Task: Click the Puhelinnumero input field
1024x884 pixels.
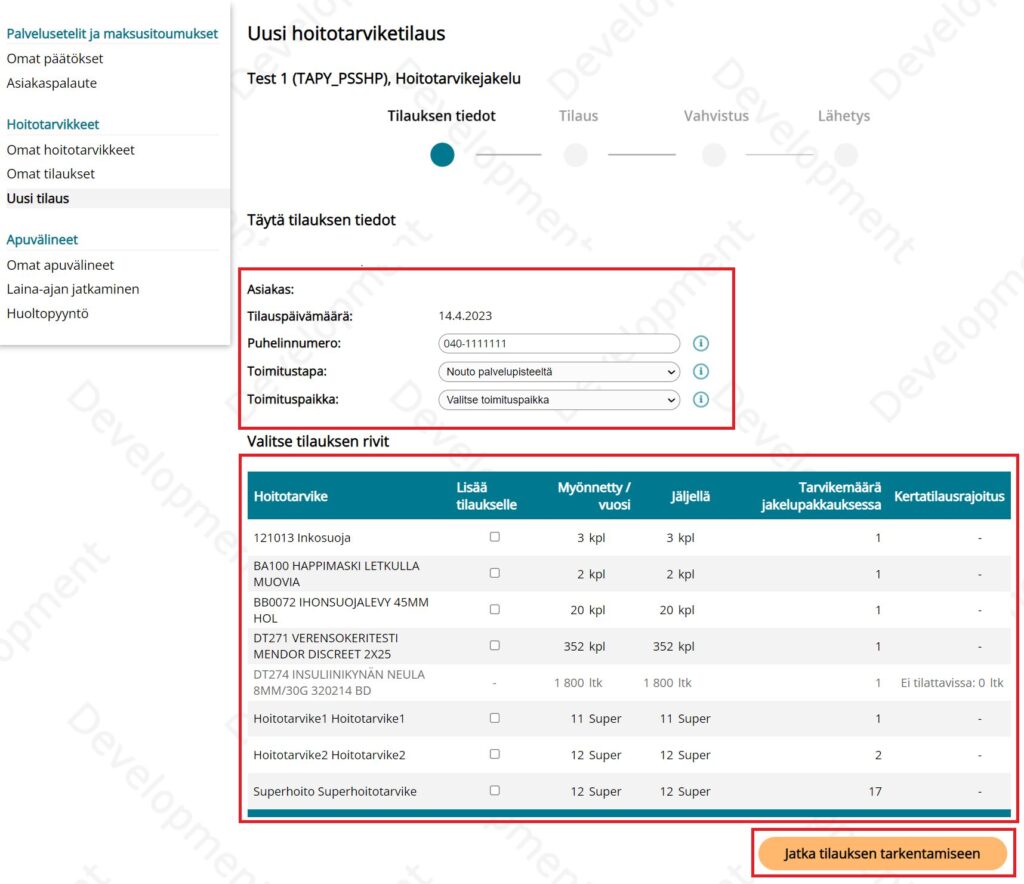Action: pyautogui.click(x=559, y=344)
